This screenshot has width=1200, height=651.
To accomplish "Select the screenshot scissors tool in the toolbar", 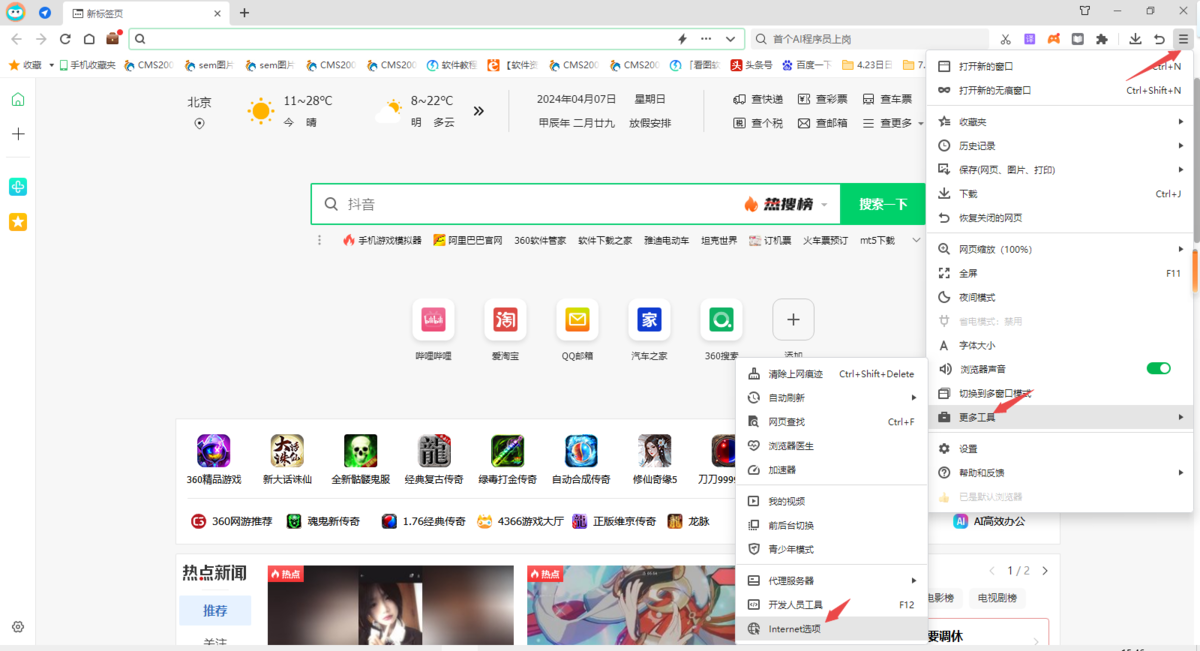I will (x=1005, y=39).
